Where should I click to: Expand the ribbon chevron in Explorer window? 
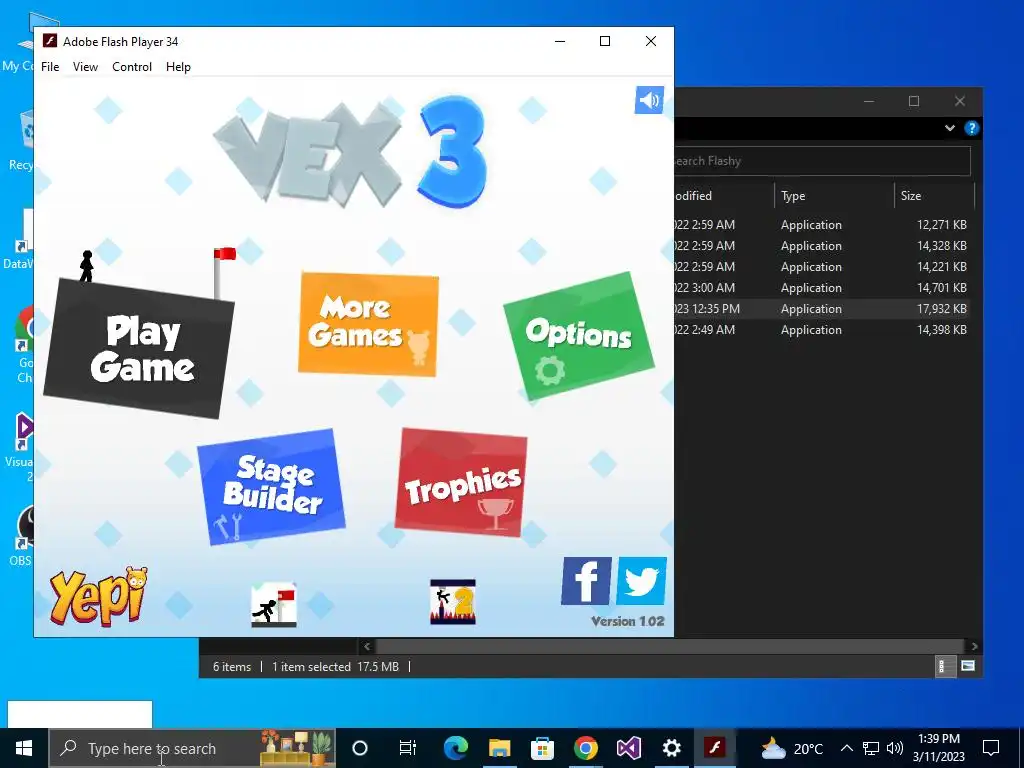pyautogui.click(x=950, y=128)
